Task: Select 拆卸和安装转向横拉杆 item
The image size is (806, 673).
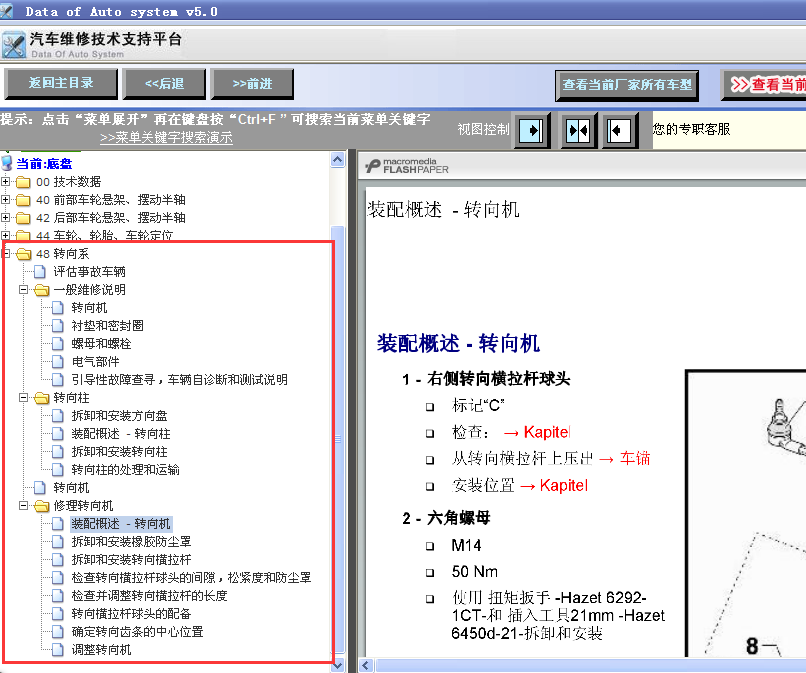Action: (131, 560)
